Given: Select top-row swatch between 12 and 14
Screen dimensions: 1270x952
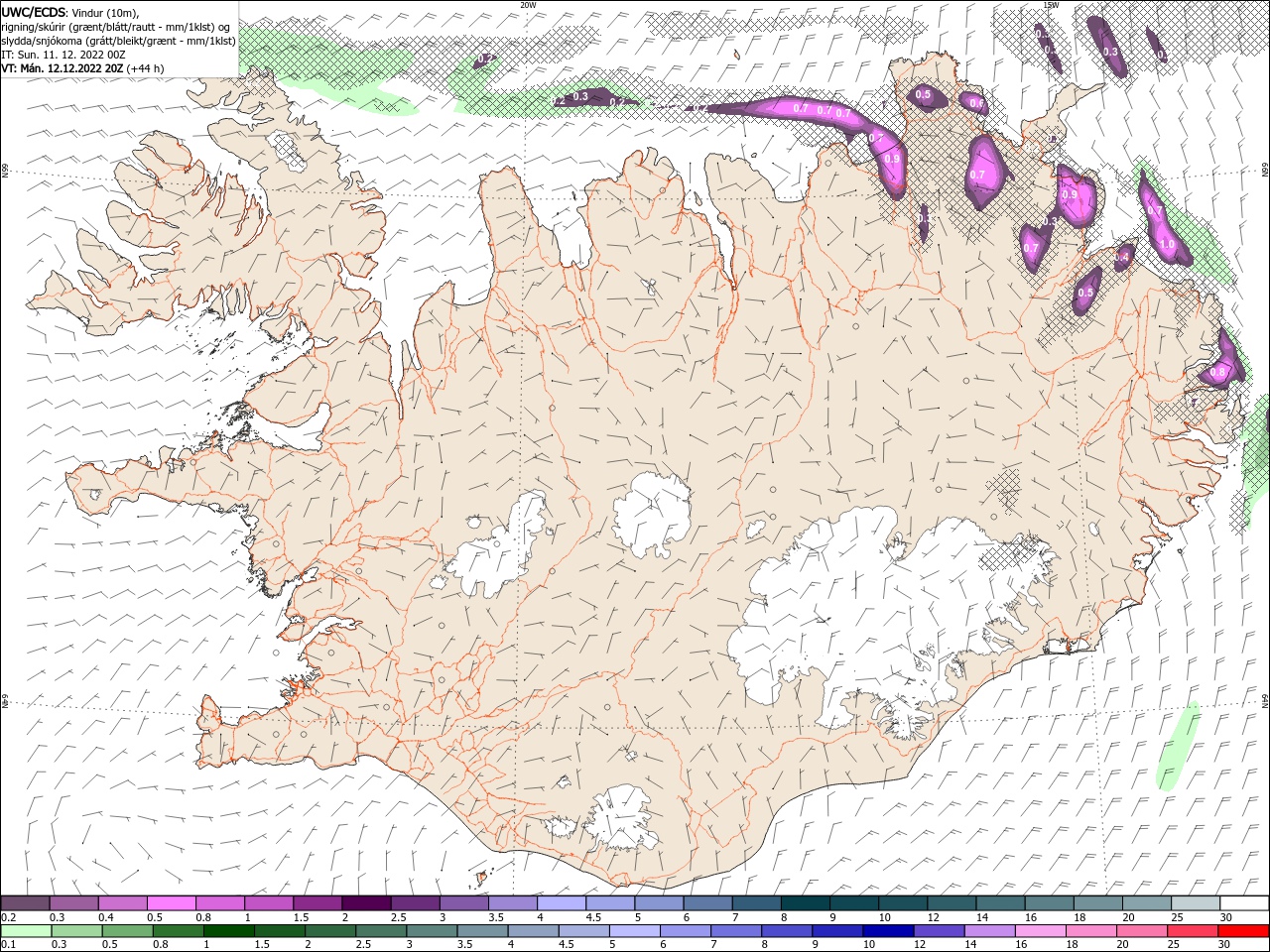Looking at the screenshot, I should 952,903.
